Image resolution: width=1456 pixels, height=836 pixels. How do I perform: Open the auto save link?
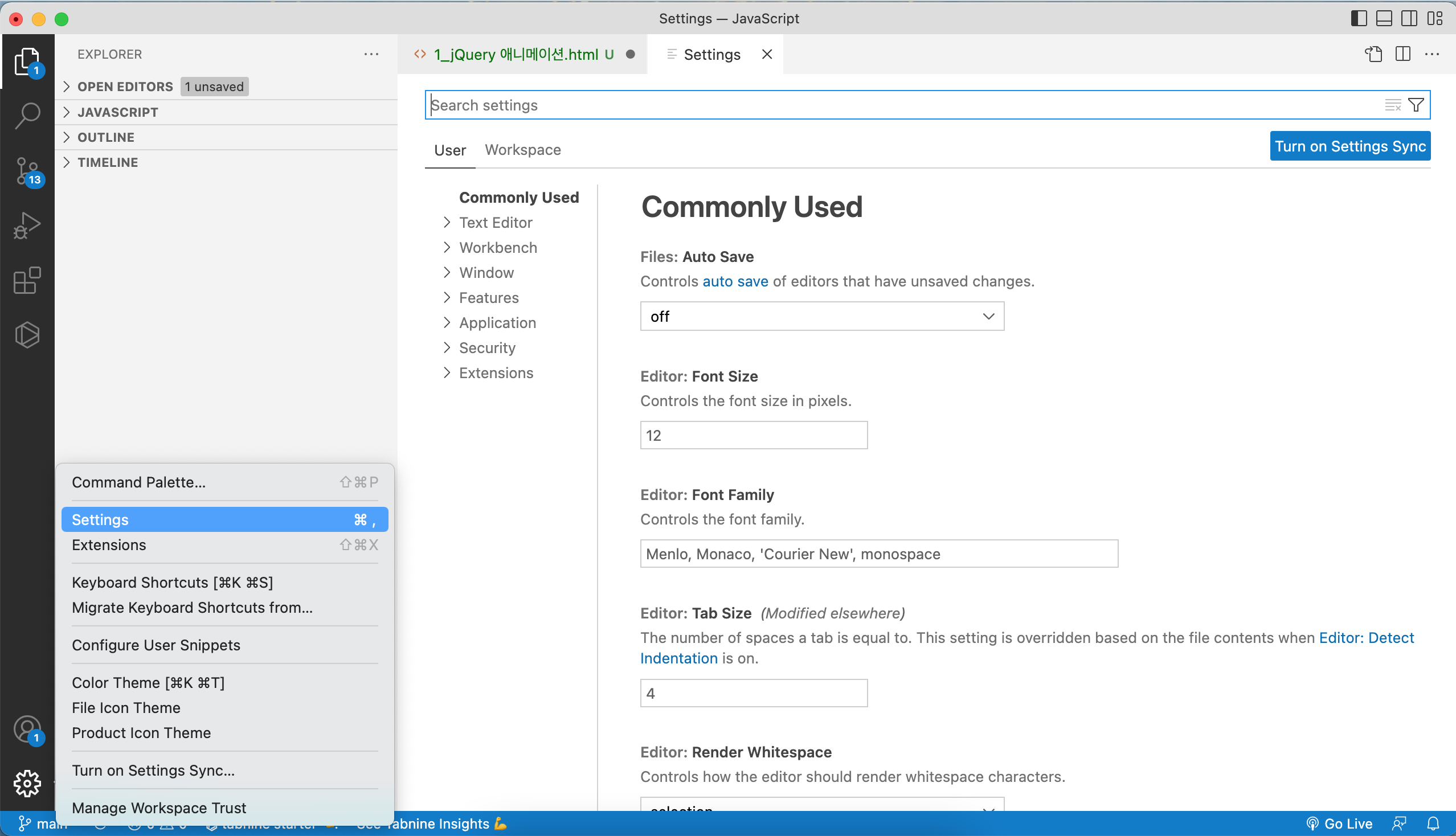tap(735, 281)
